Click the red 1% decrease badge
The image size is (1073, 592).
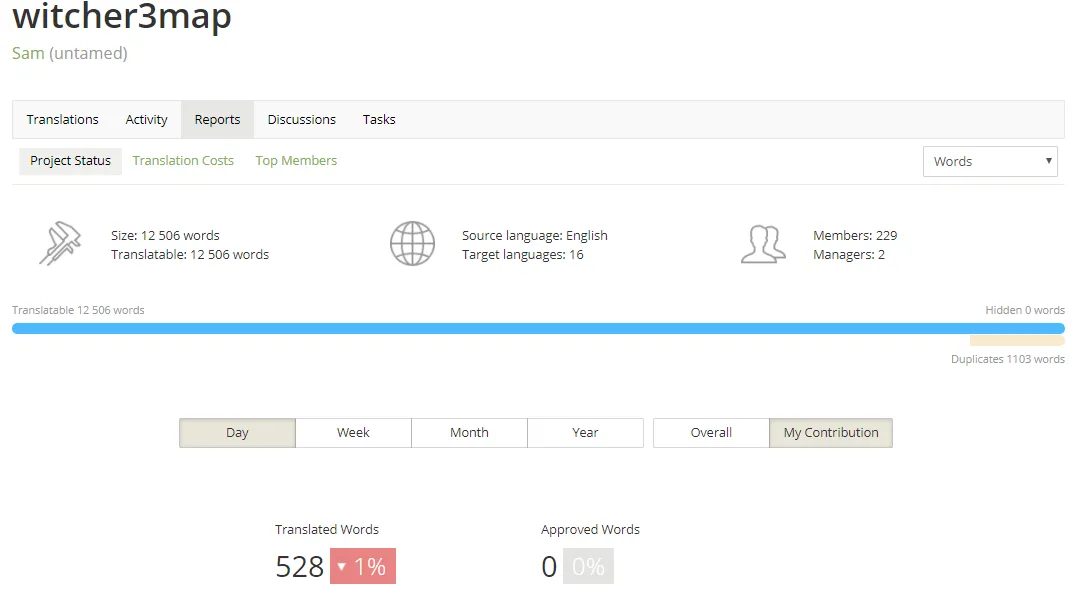363,566
